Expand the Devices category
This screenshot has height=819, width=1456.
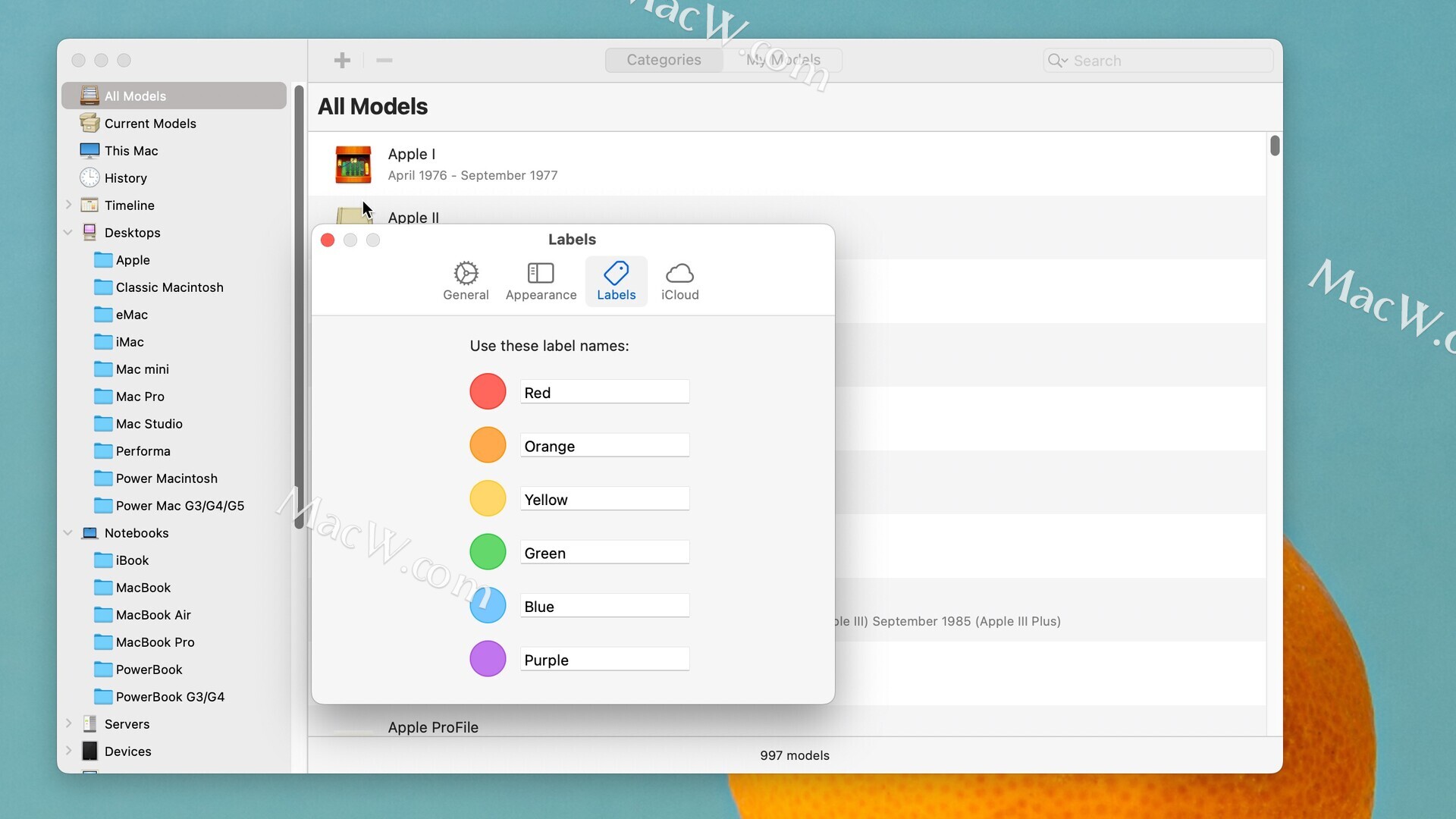tap(68, 751)
